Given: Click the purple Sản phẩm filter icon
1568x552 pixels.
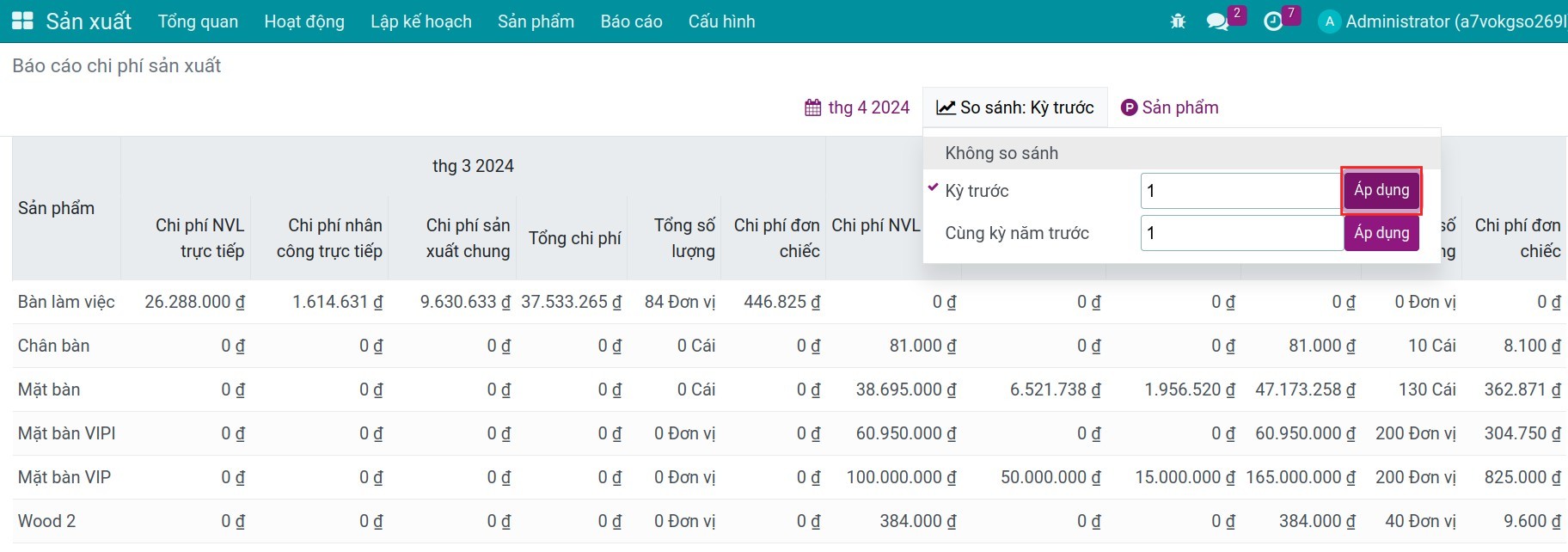Looking at the screenshot, I should 1129,107.
